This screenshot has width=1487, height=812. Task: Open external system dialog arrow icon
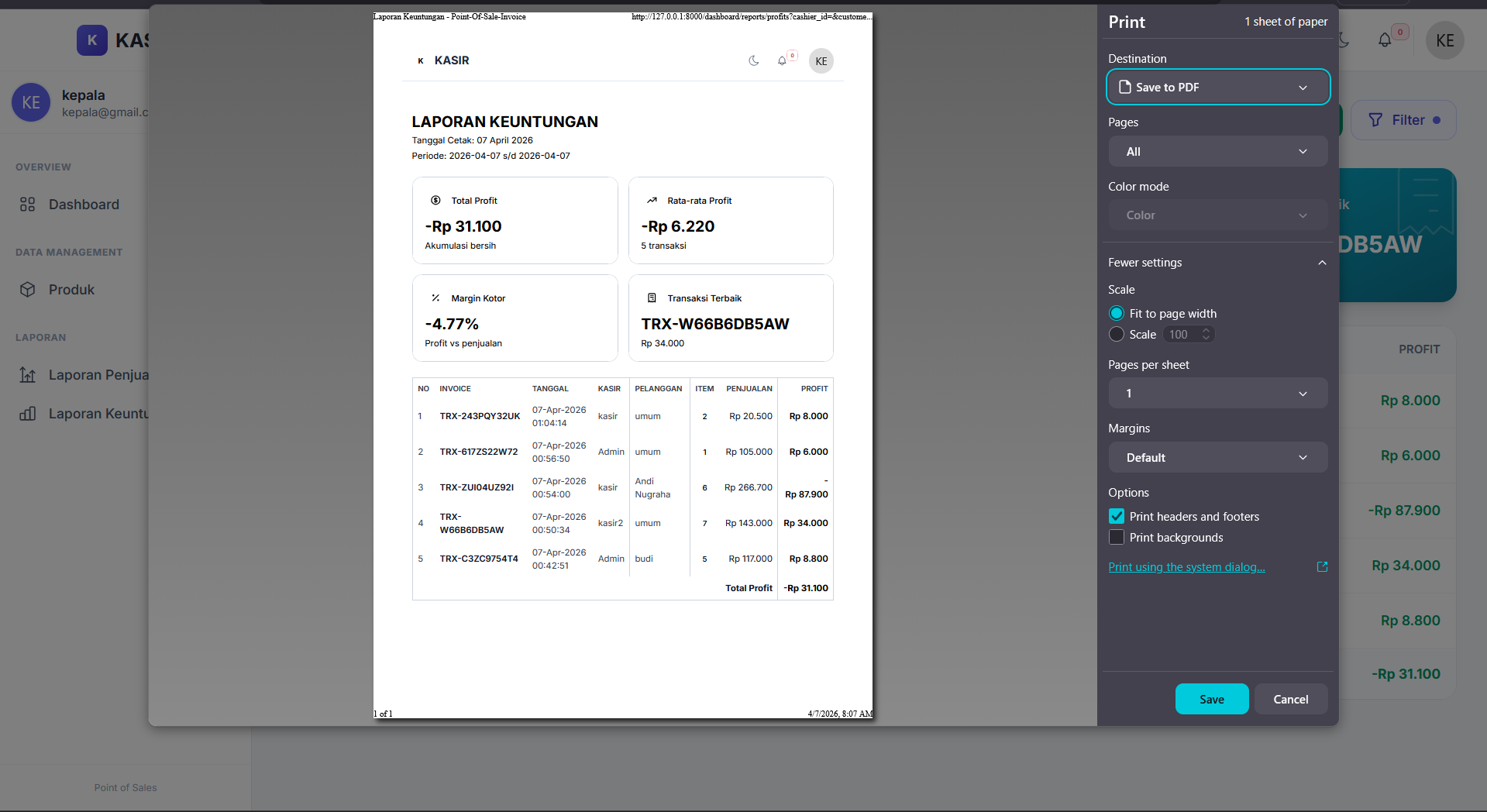[x=1322, y=567]
